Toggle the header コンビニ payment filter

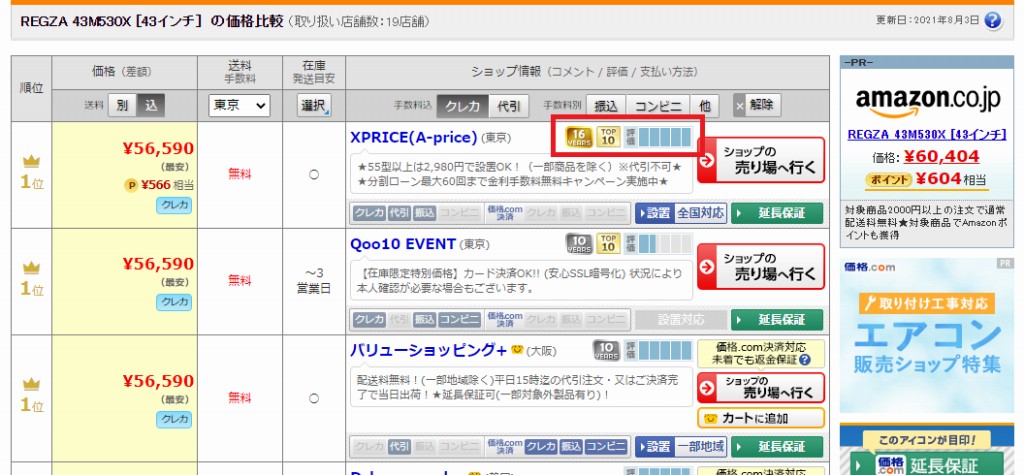coord(658,105)
